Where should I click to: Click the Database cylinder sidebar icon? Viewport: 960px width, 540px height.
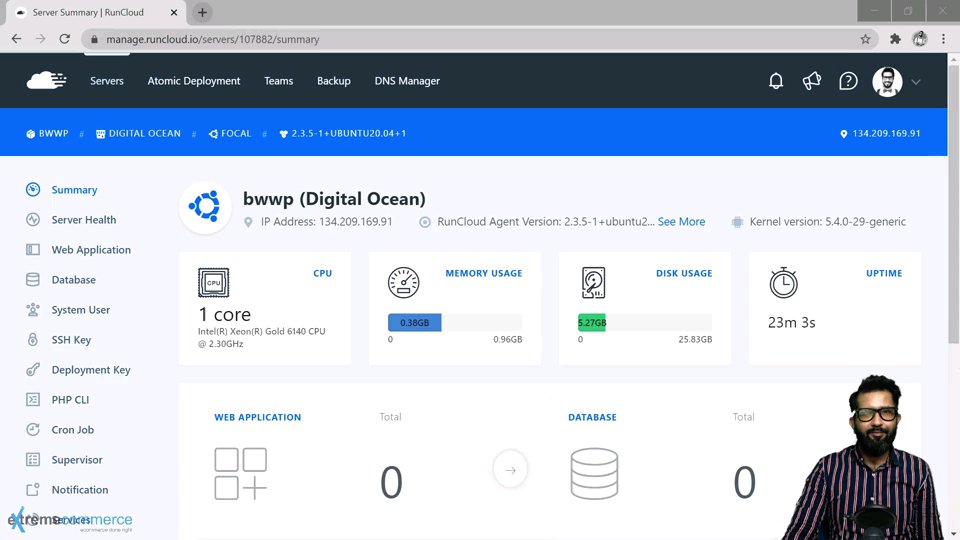[33, 279]
